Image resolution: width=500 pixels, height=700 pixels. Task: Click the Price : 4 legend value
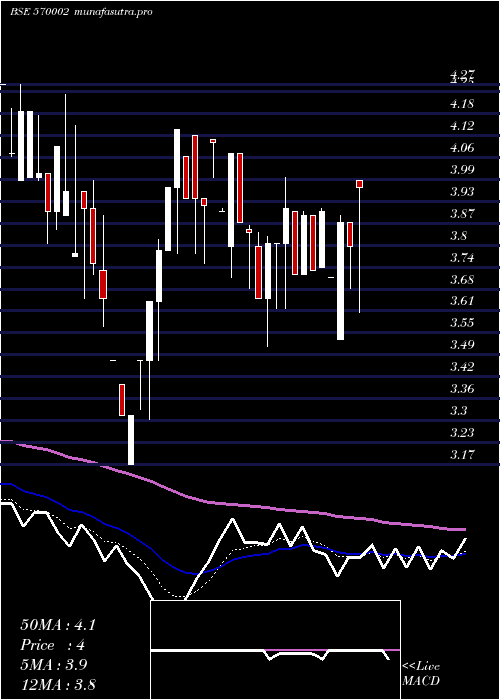point(52,645)
